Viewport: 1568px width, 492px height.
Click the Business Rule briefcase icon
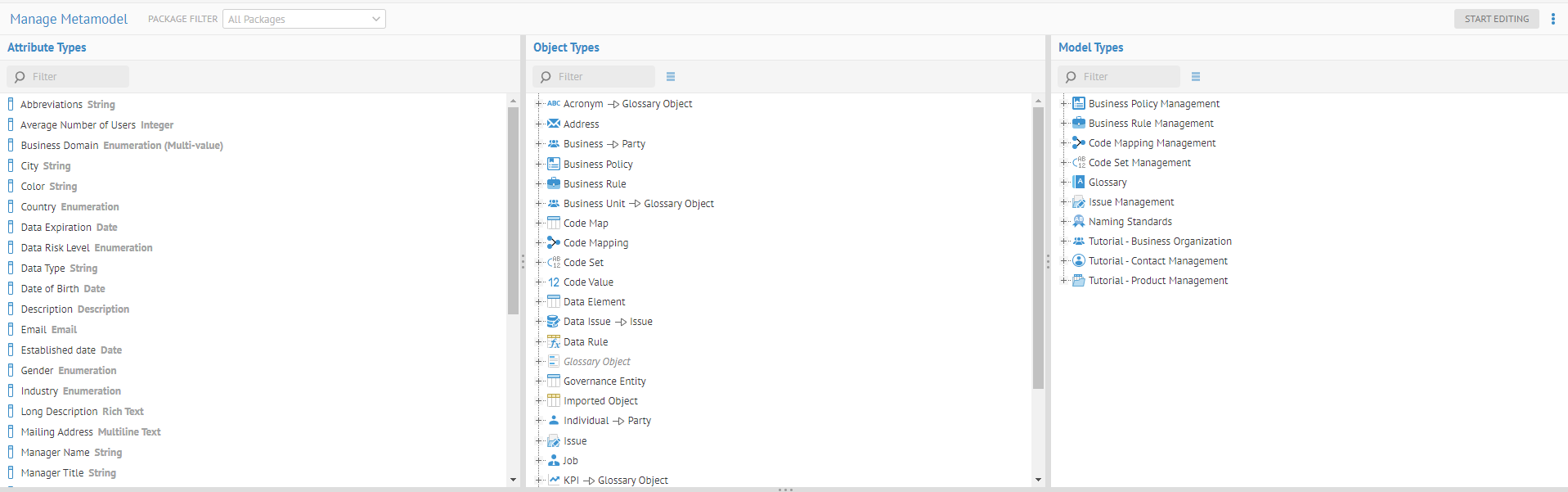(554, 184)
